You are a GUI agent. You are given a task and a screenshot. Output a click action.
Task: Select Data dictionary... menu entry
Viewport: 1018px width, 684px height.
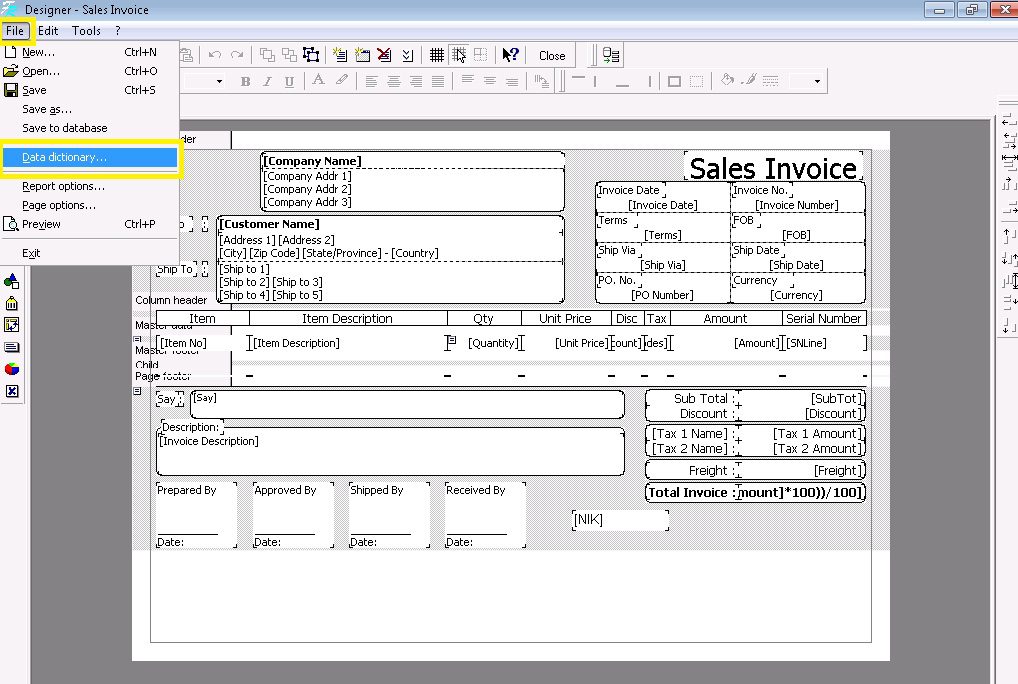(x=90, y=157)
